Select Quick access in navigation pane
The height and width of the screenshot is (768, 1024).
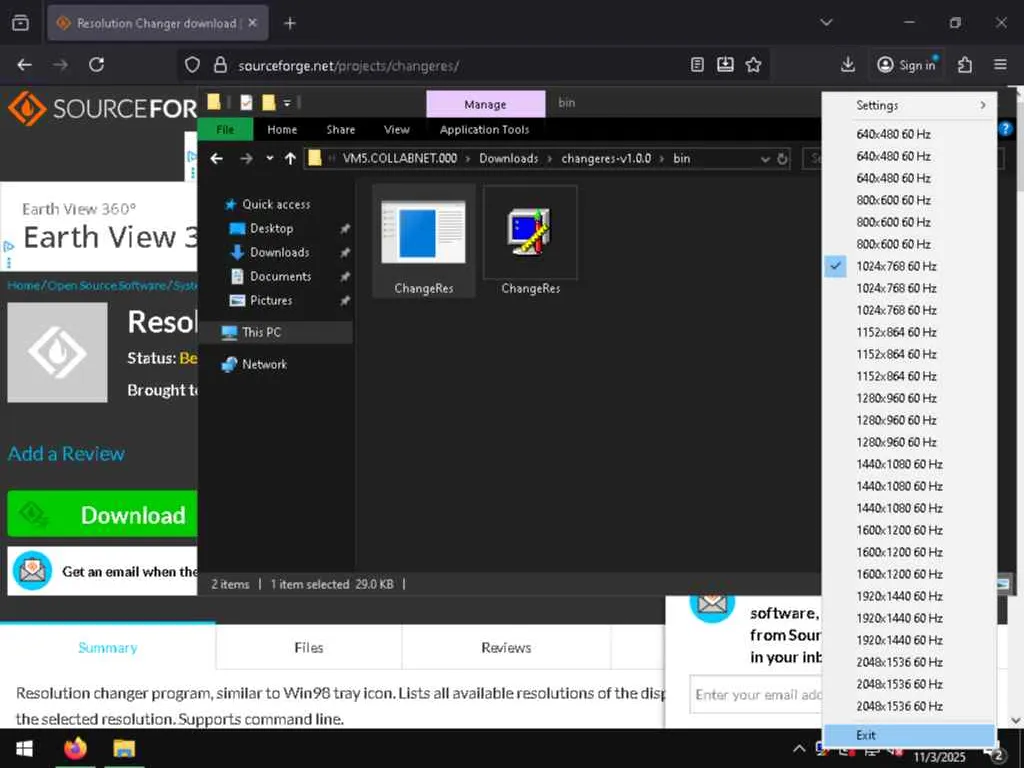click(276, 204)
